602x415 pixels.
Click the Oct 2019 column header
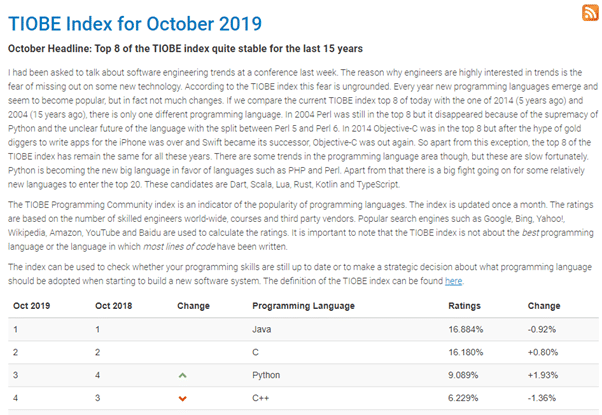click(31, 306)
